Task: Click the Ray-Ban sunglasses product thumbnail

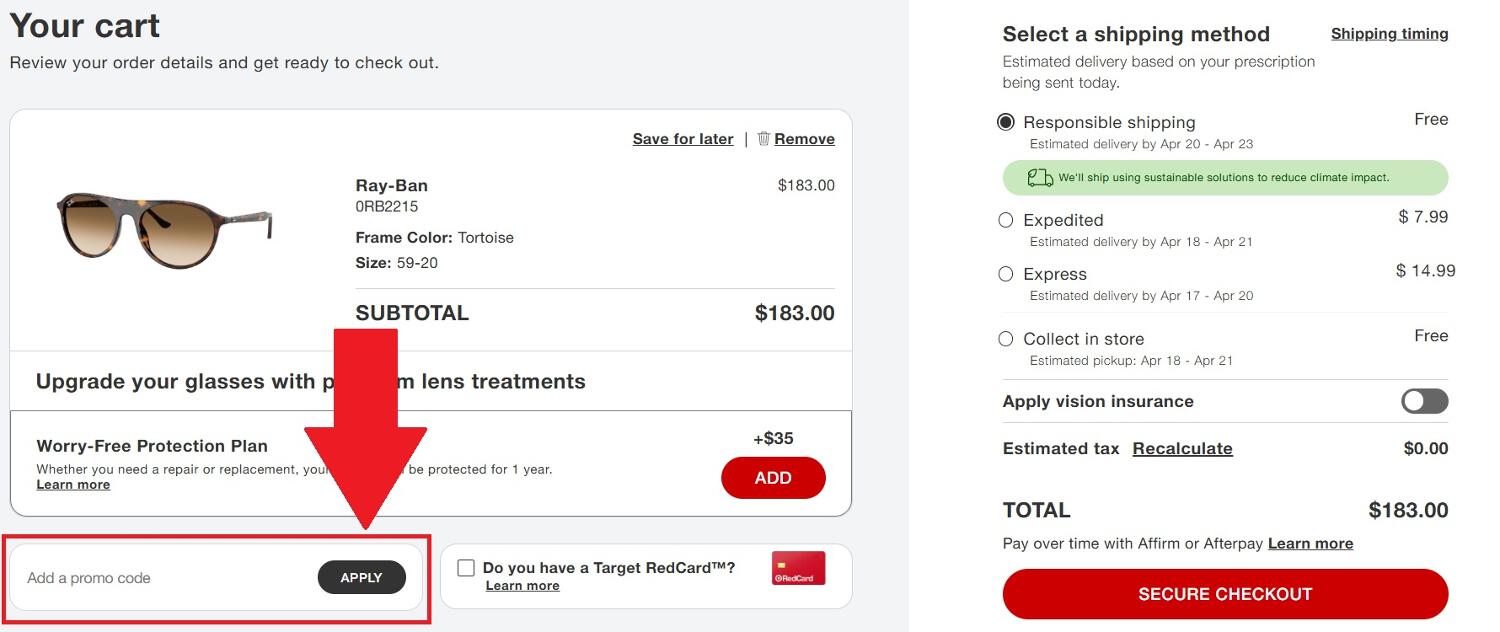Action: coord(165,228)
